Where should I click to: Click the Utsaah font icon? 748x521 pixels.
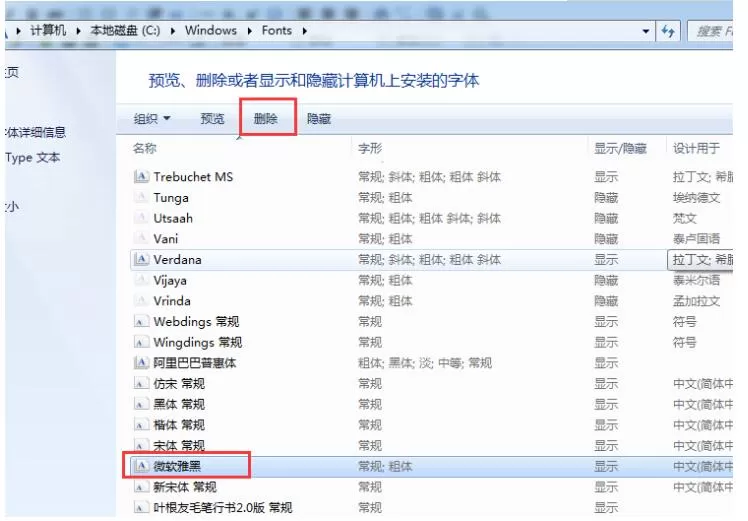(141, 218)
